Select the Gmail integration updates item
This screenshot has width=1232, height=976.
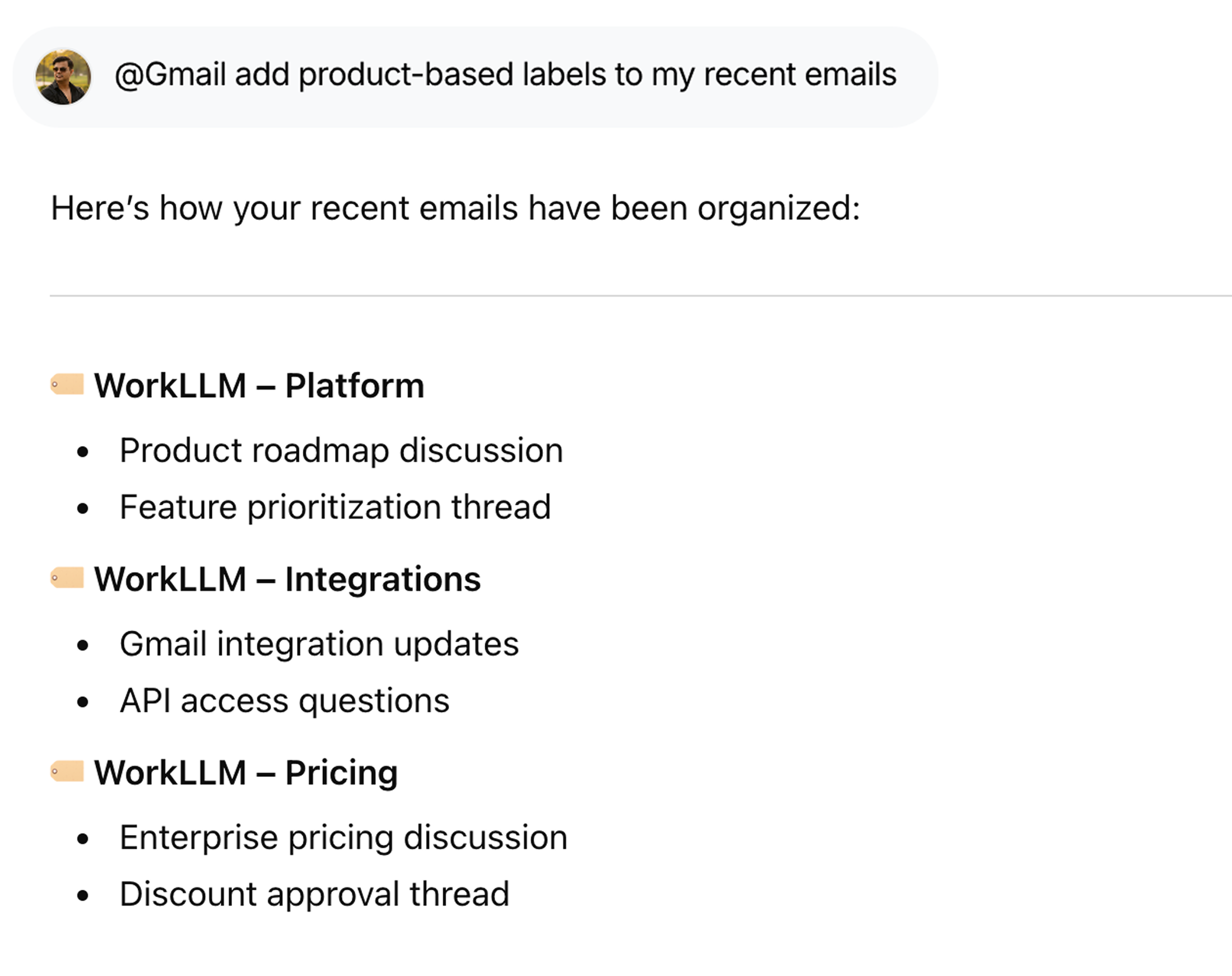coord(319,644)
